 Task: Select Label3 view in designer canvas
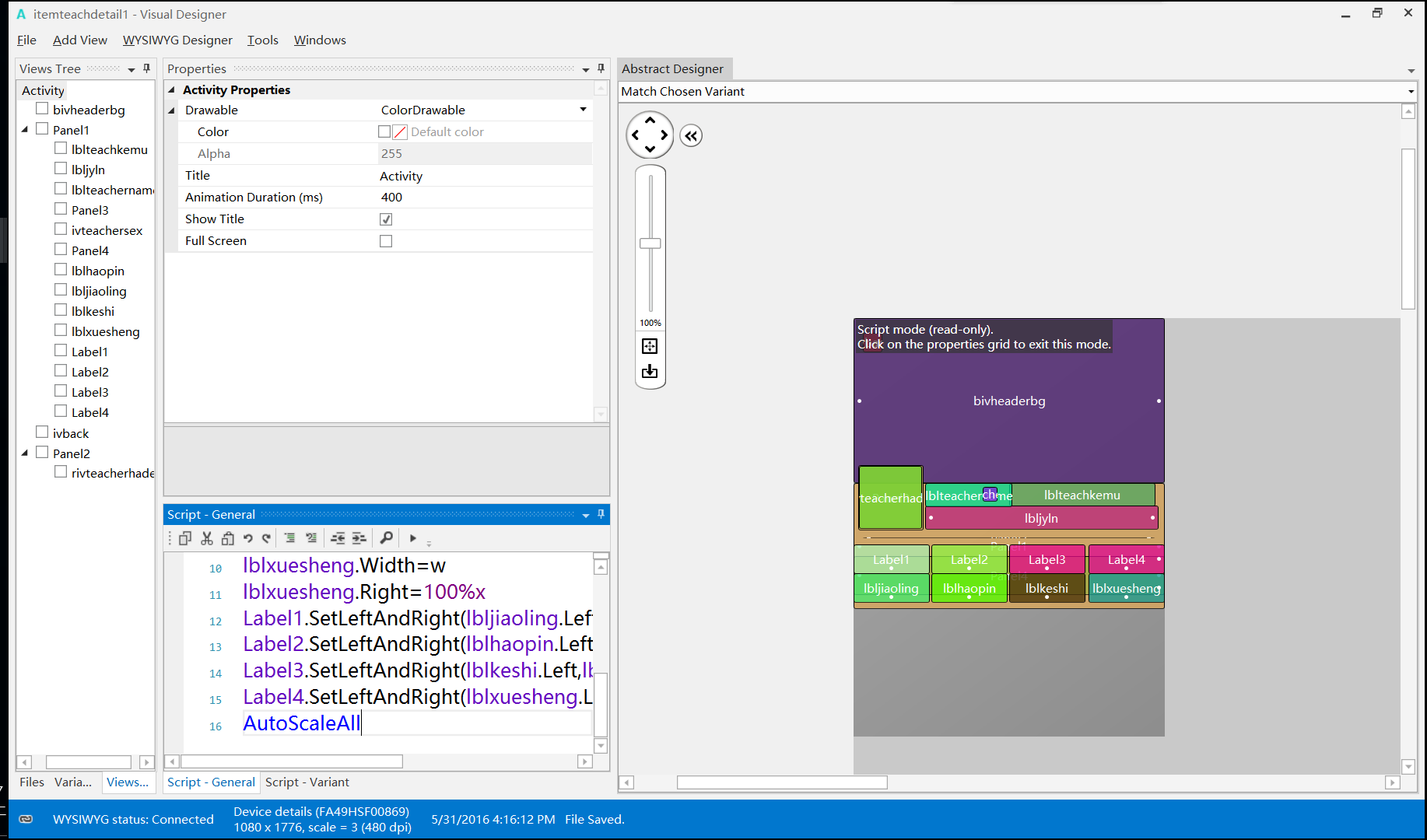click(1047, 559)
